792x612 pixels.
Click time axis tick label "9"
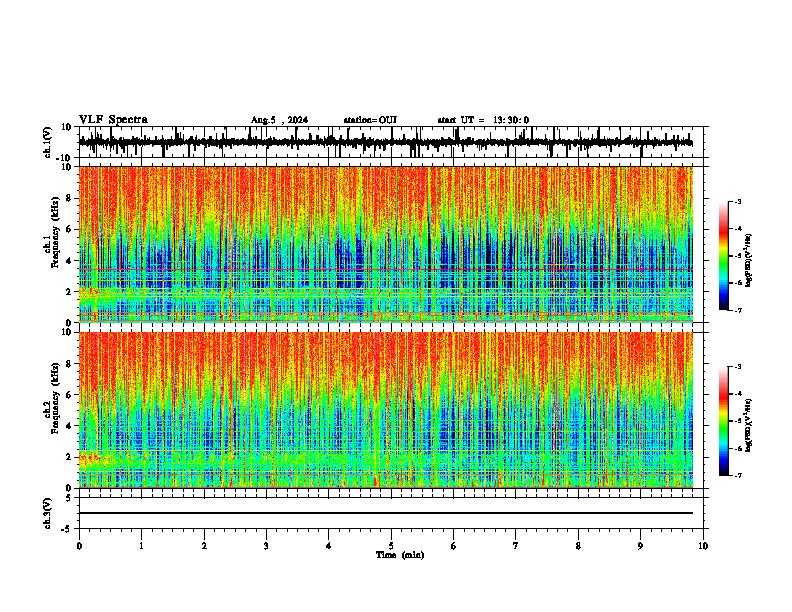pos(640,546)
